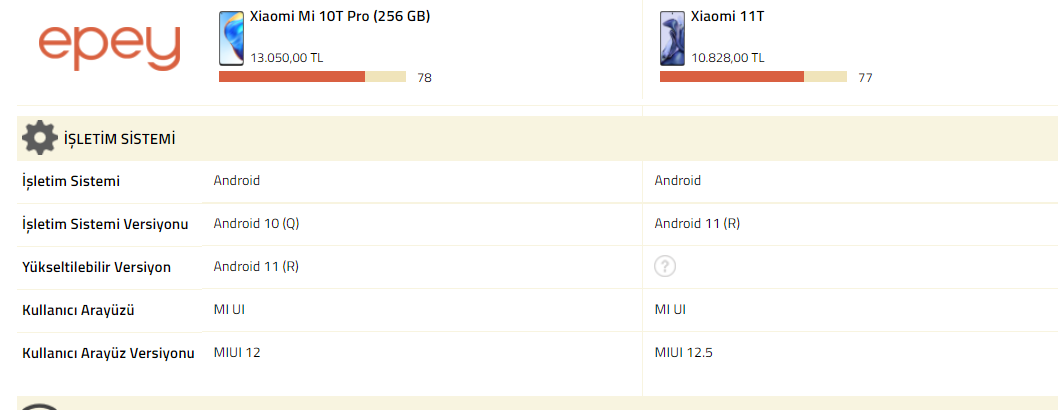Image resolution: width=1058 pixels, height=410 pixels.
Task: Click the question mark icon for Xiaomi 11T
Action: (665, 266)
